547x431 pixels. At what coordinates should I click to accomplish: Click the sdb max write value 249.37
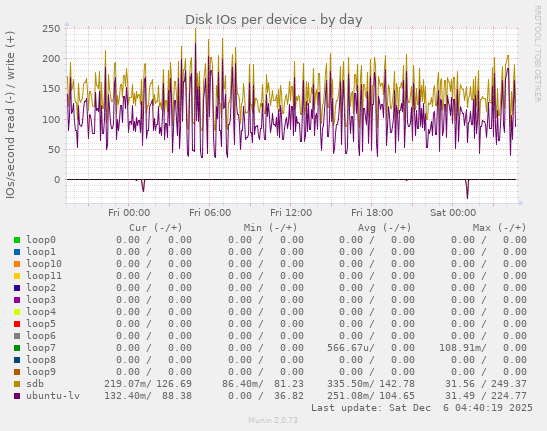pyautogui.click(x=509, y=384)
